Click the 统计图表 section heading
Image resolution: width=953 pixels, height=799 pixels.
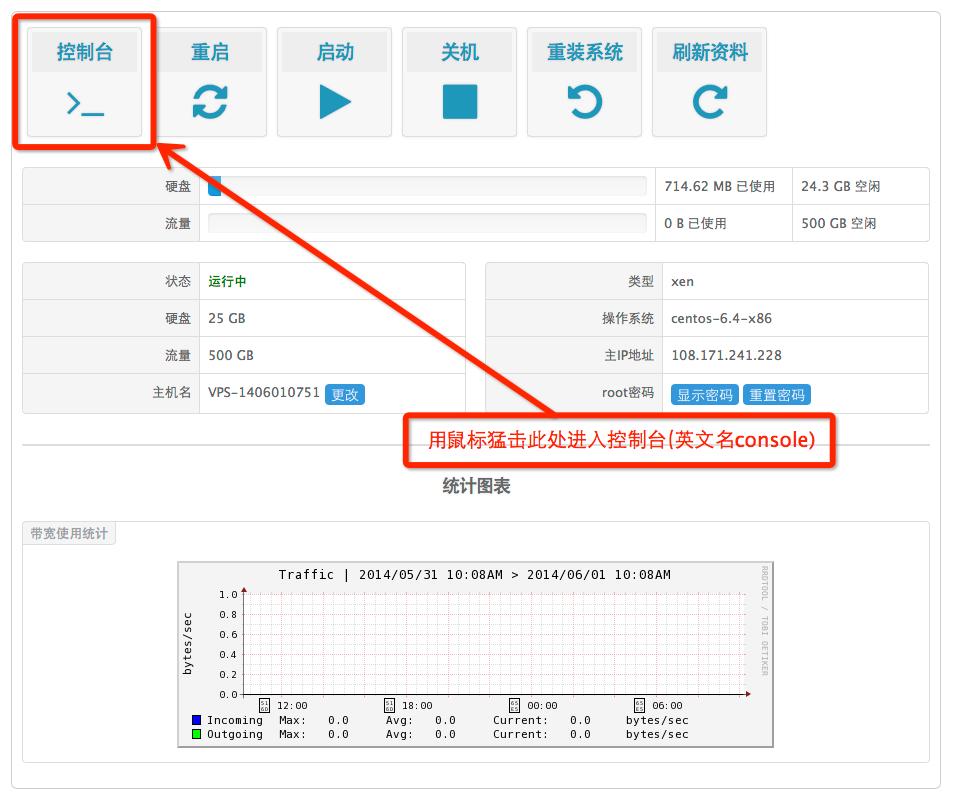pyautogui.click(x=476, y=486)
